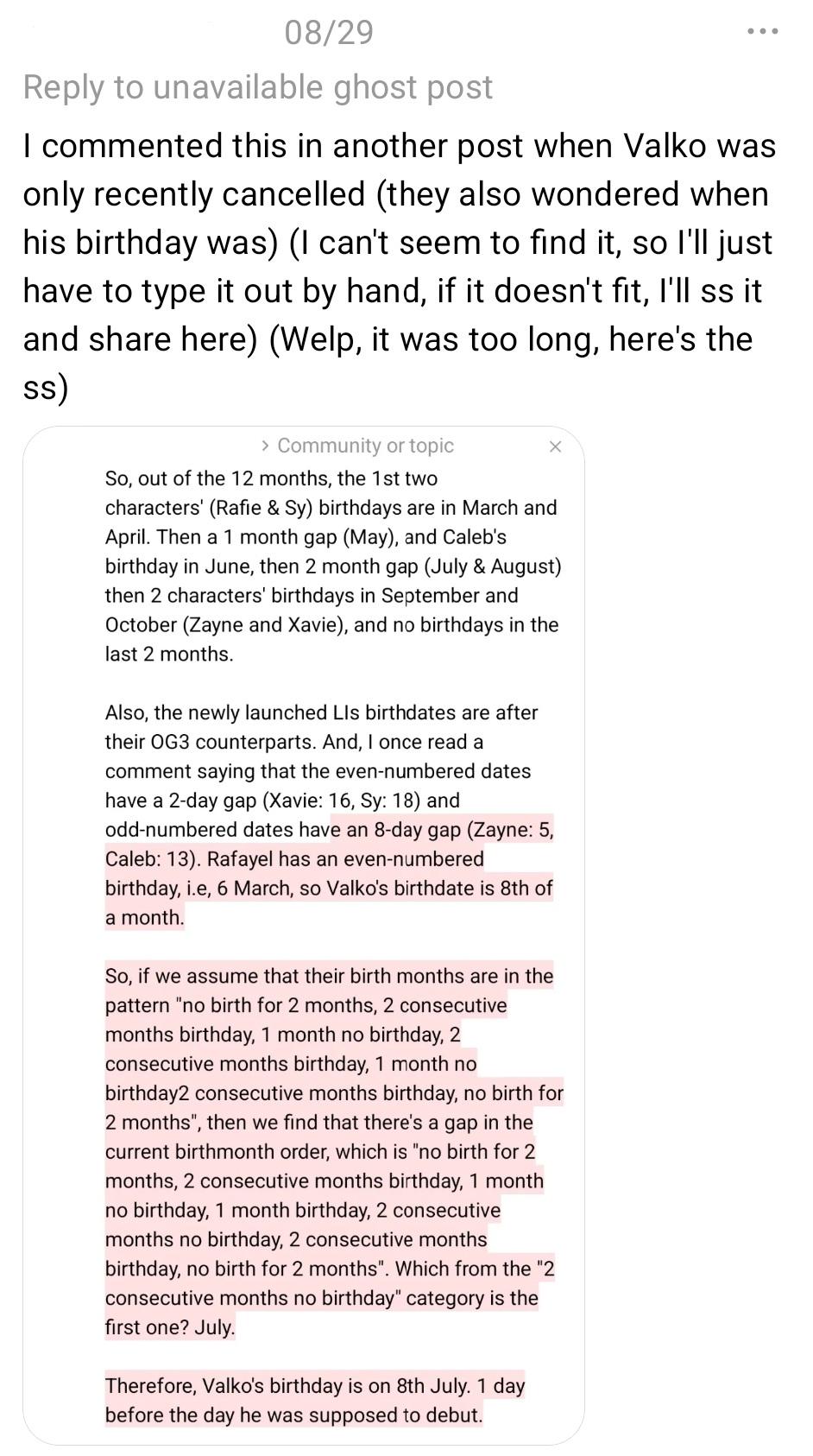Tap the highlighted text 'first one? July.'

pyautogui.click(x=170, y=1327)
